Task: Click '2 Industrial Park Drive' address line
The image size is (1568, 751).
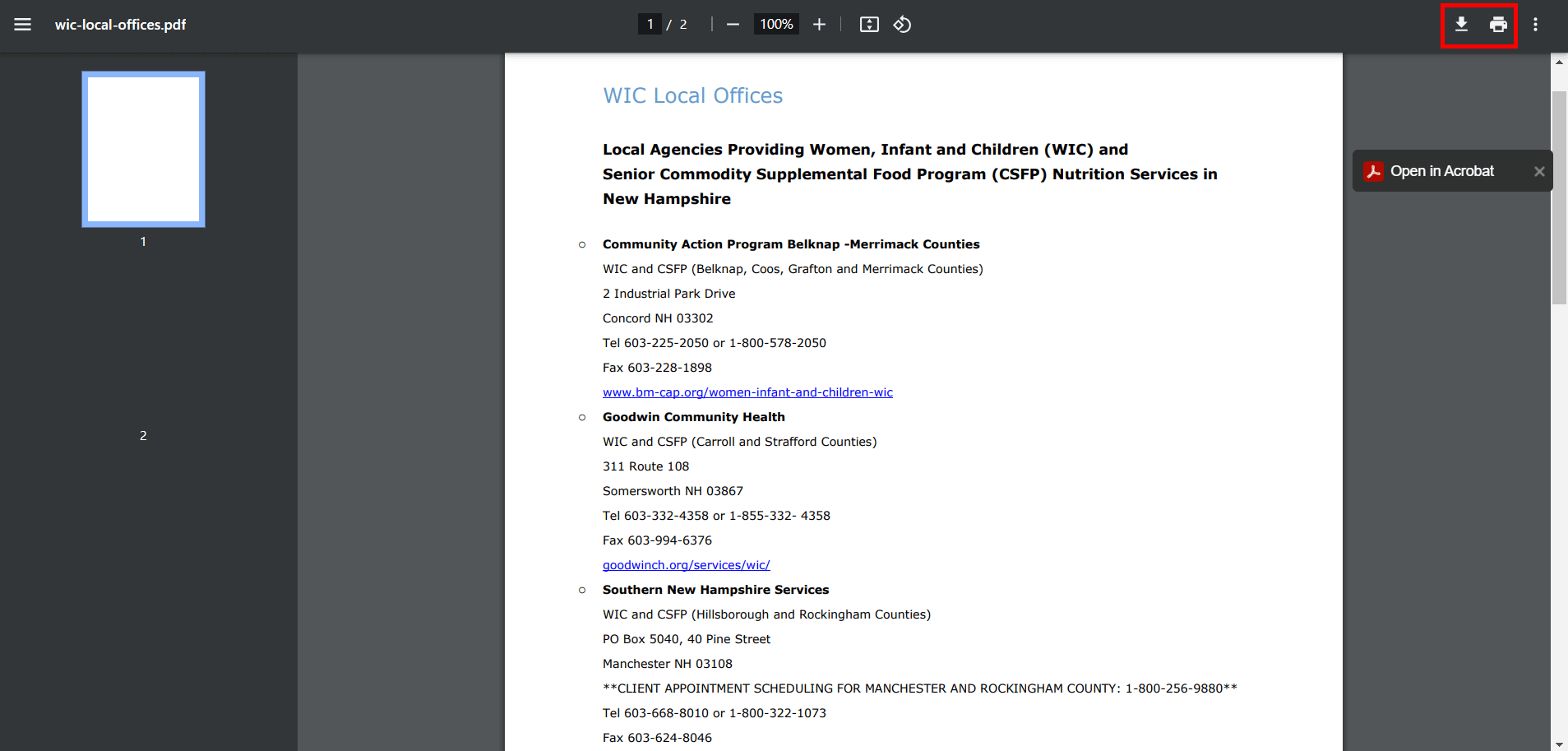Action: point(668,294)
